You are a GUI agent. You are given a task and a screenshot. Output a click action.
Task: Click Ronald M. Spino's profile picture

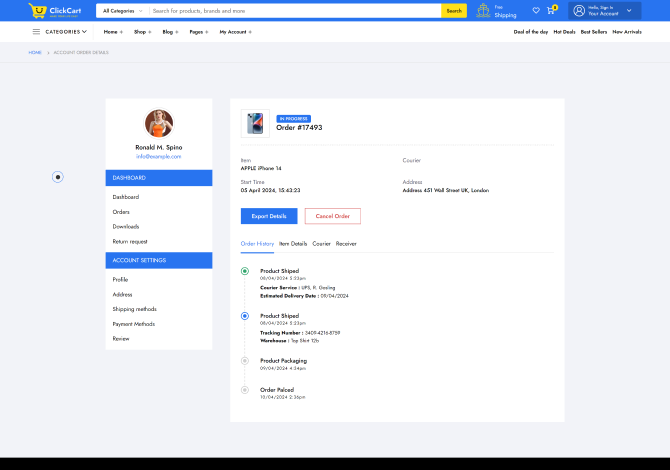(x=159, y=123)
